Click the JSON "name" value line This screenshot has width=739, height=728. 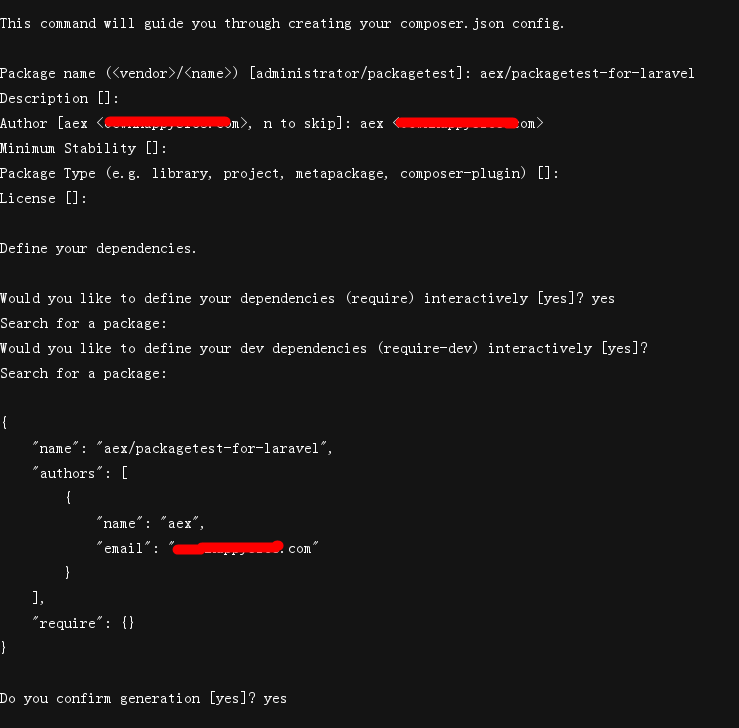[182, 449]
